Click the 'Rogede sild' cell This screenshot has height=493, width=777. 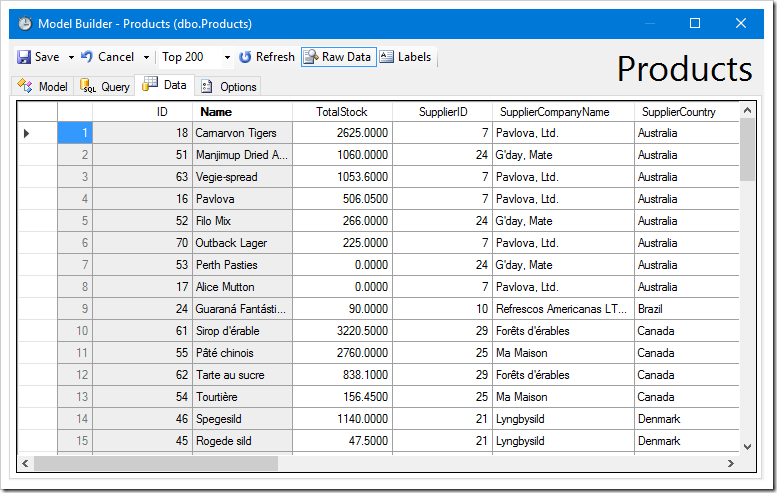click(242, 441)
